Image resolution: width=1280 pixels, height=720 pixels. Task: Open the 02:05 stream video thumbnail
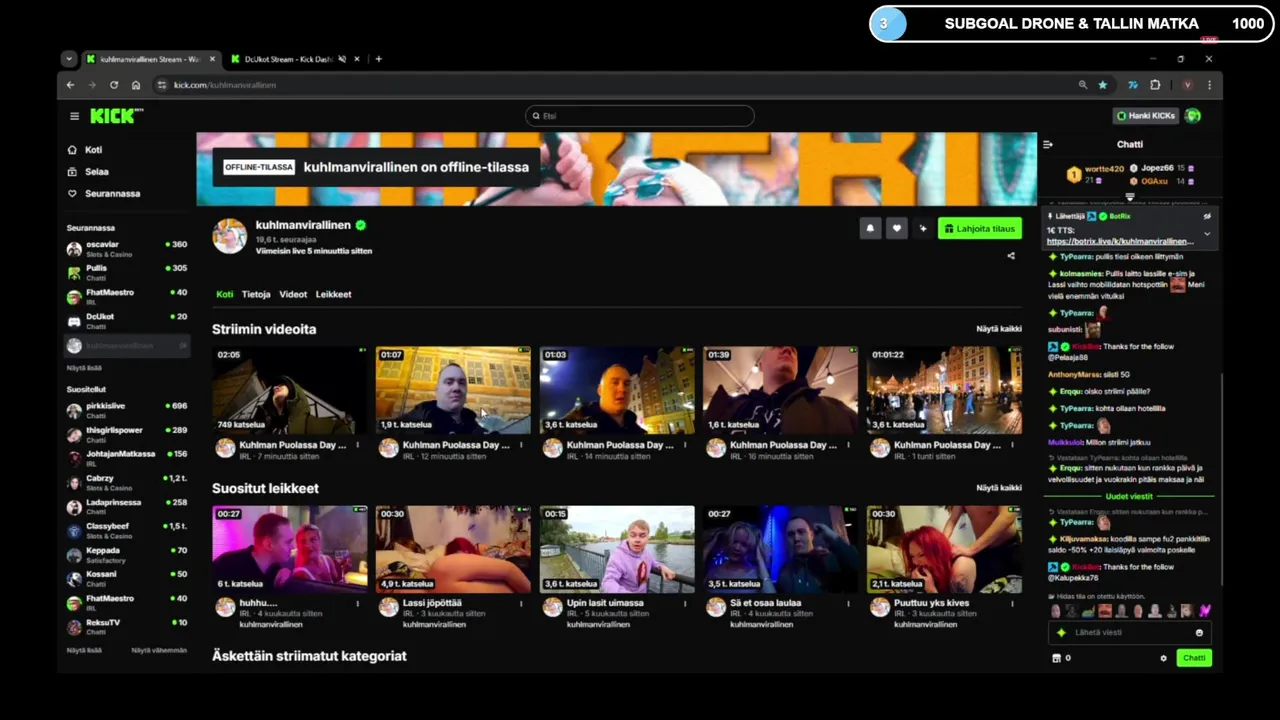pos(290,390)
